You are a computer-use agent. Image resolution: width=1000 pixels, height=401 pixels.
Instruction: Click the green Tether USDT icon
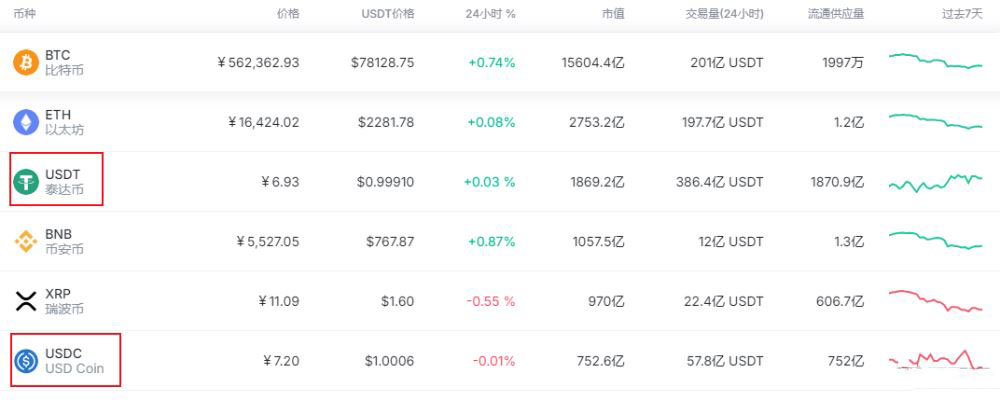pyautogui.click(x=25, y=182)
